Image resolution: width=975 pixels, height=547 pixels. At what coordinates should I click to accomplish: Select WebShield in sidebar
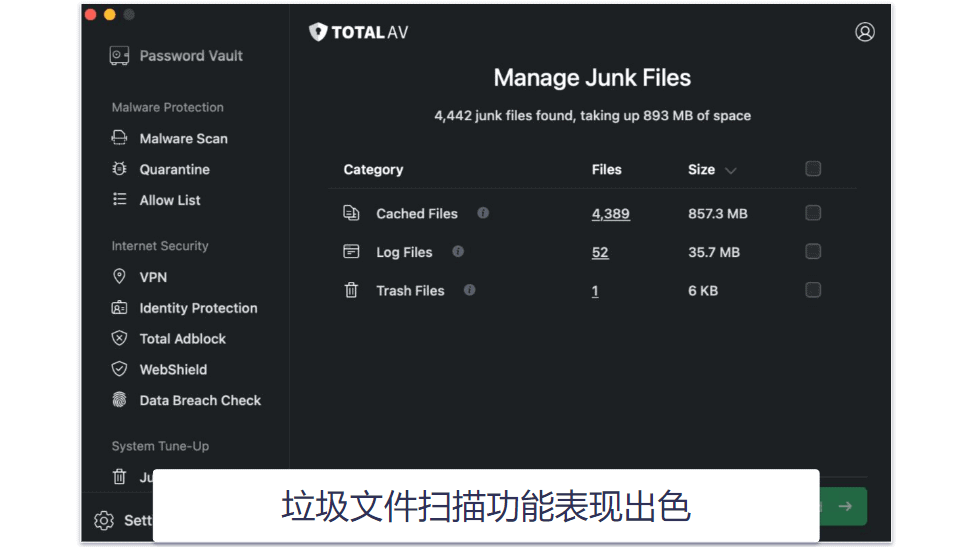(x=173, y=370)
